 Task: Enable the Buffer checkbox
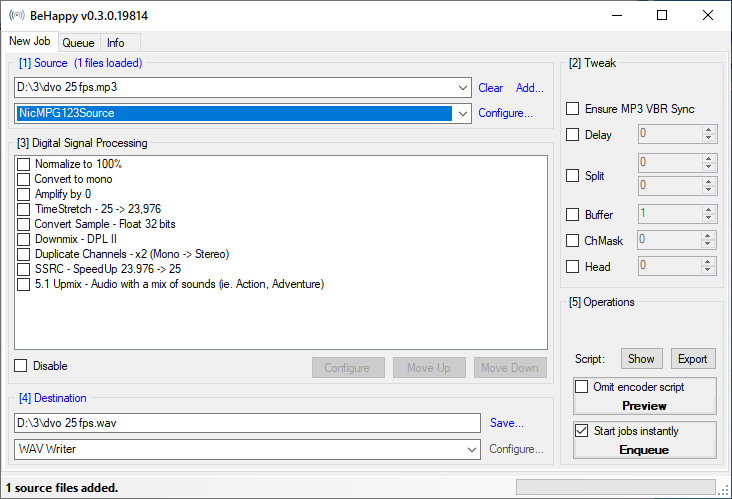click(x=572, y=215)
